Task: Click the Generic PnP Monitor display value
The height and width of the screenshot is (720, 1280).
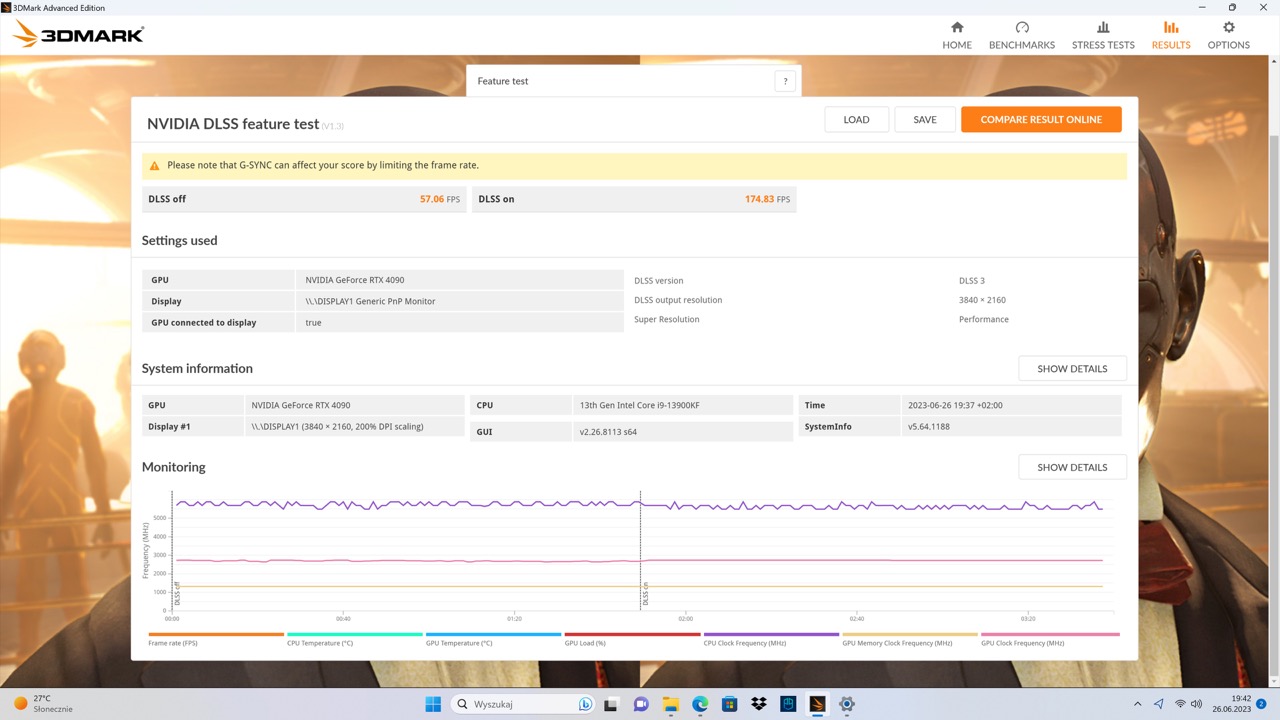Action: click(370, 301)
